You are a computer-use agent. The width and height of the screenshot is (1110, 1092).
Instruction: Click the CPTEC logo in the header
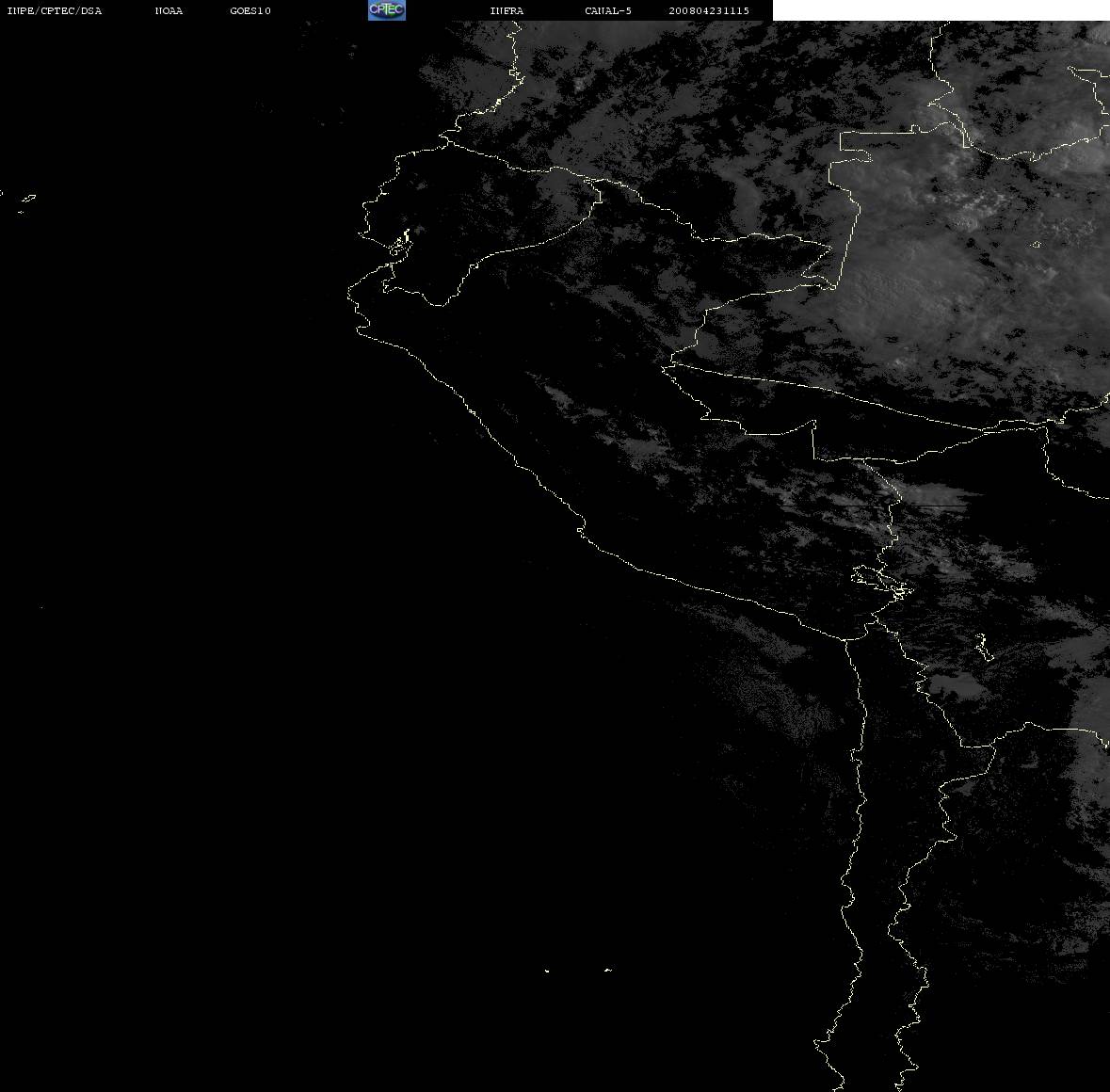[x=387, y=10]
